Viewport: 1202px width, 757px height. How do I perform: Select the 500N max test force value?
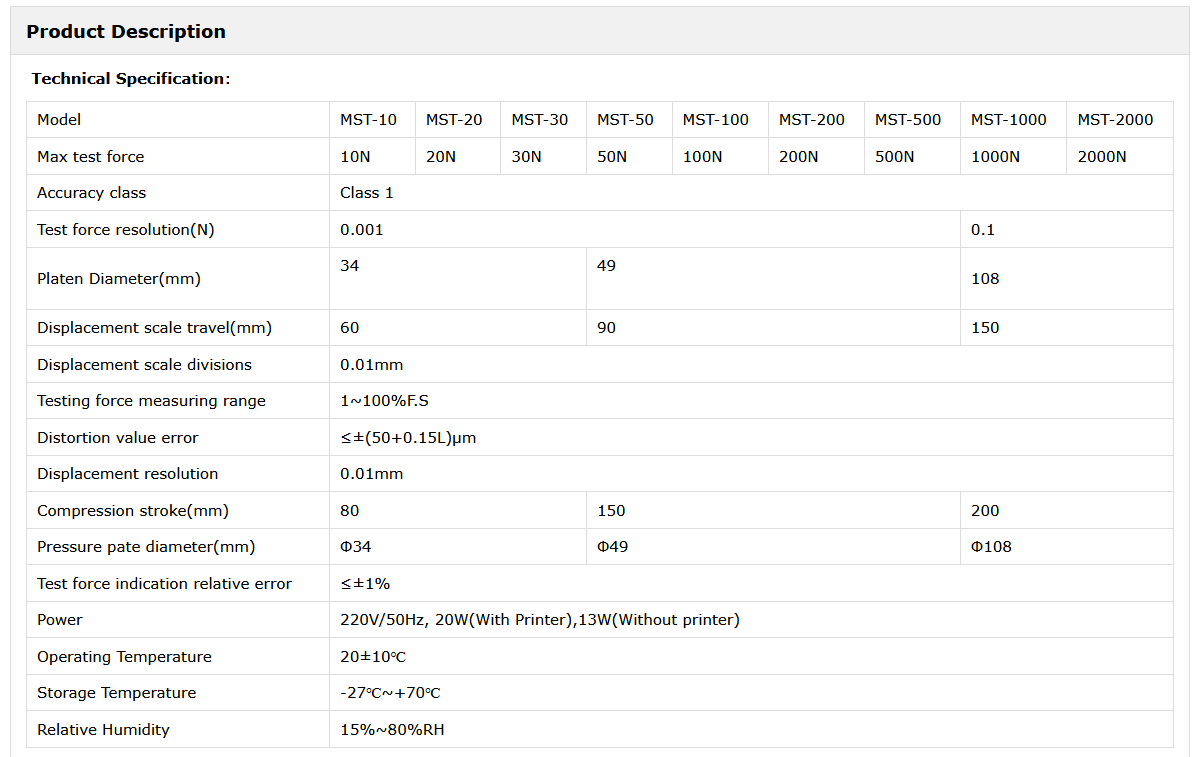coord(894,157)
